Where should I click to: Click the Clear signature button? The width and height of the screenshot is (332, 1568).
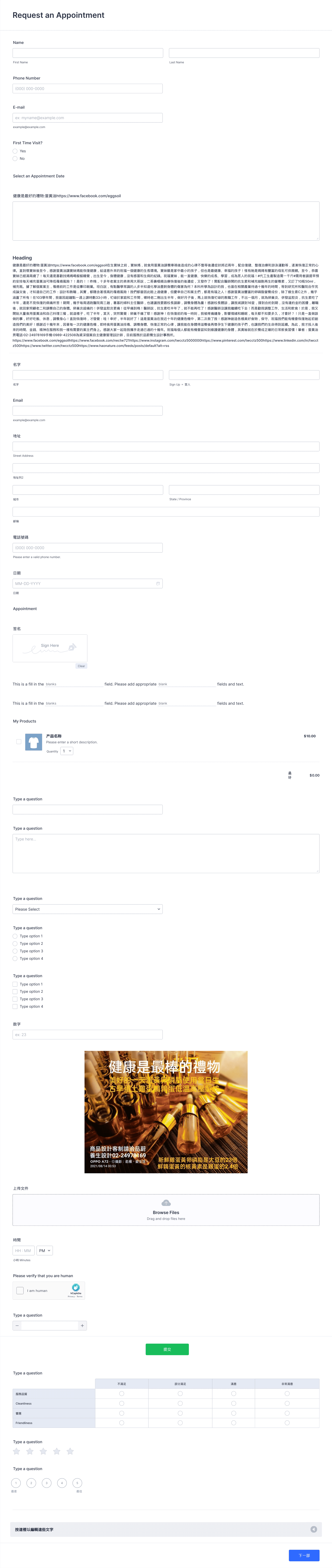pyautogui.click(x=81, y=666)
